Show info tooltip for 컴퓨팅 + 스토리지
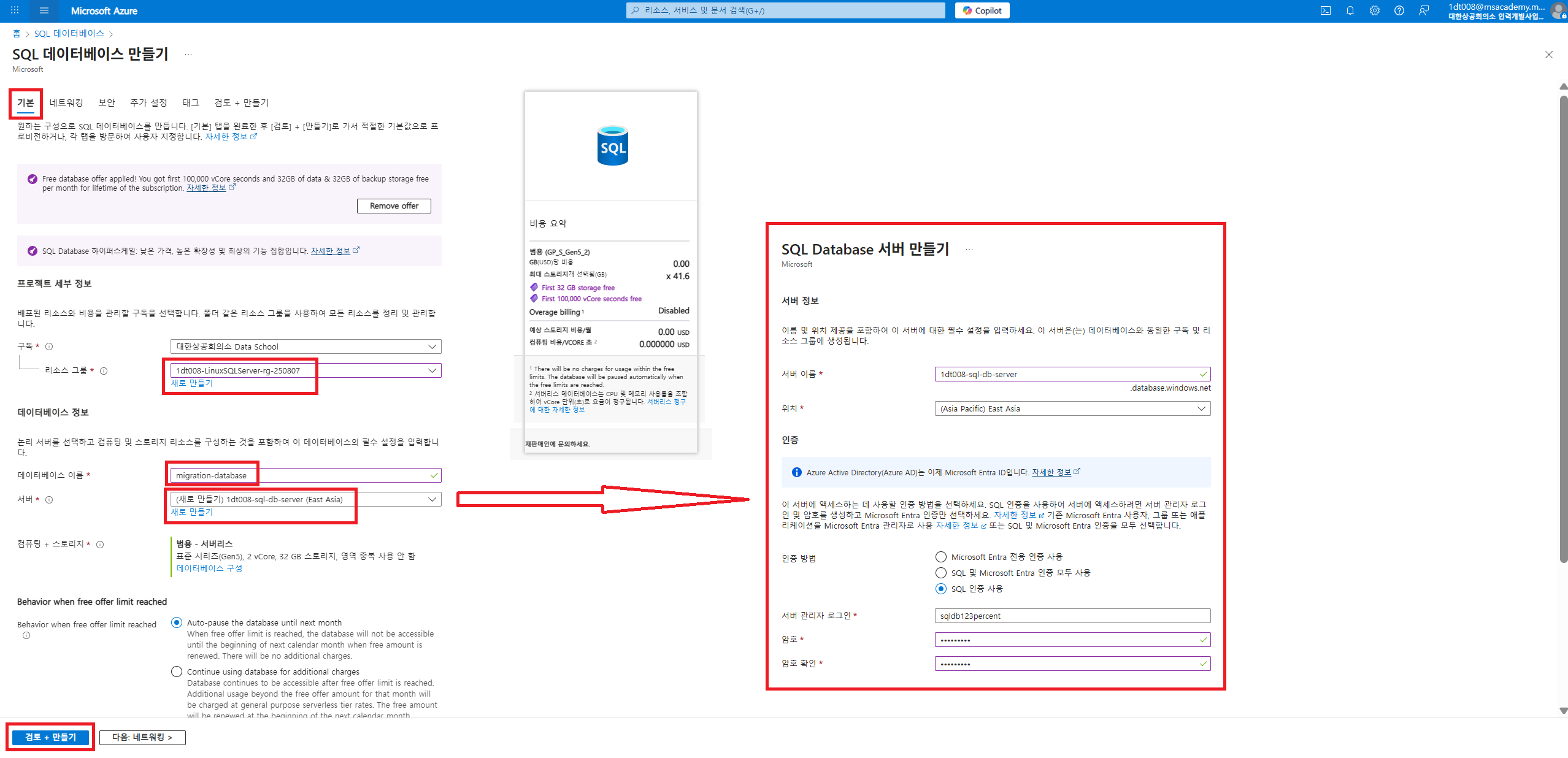 coord(100,545)
